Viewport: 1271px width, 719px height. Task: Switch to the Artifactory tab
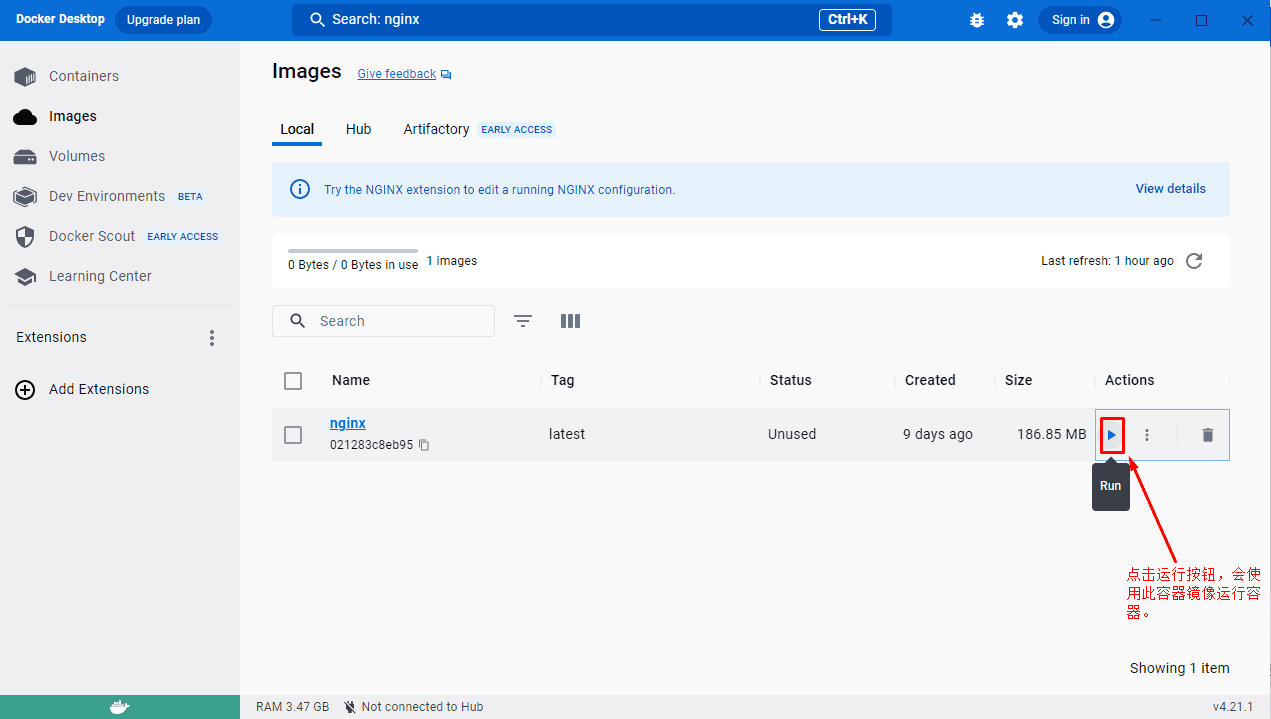point(436,129)
